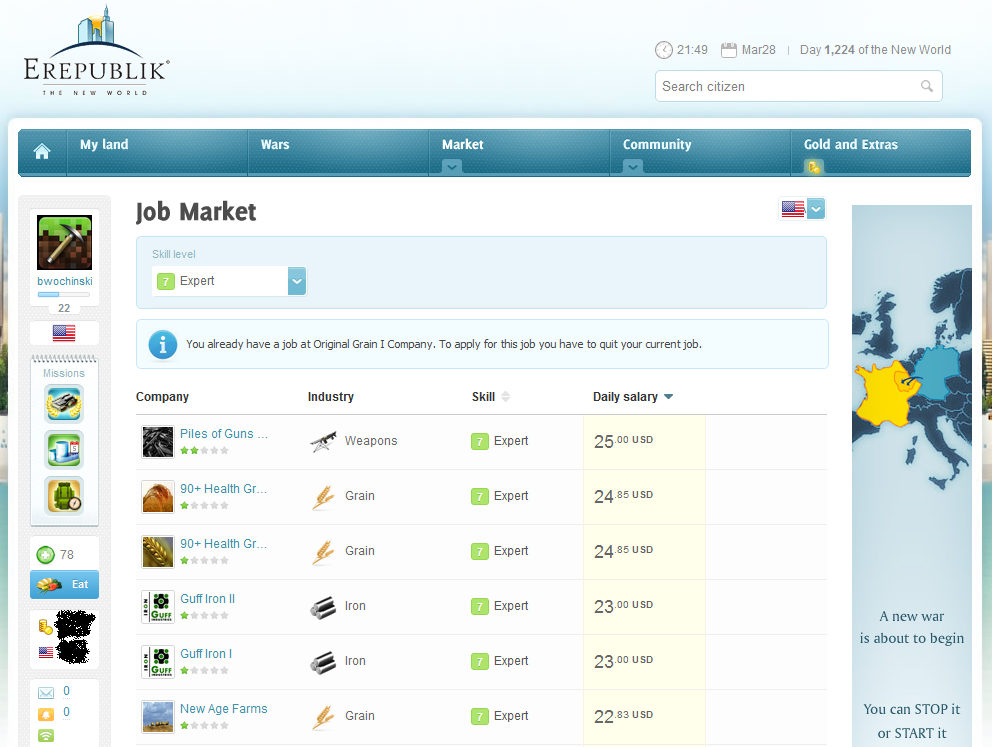Click the country flag on Job Market

(x=793, y=208)
